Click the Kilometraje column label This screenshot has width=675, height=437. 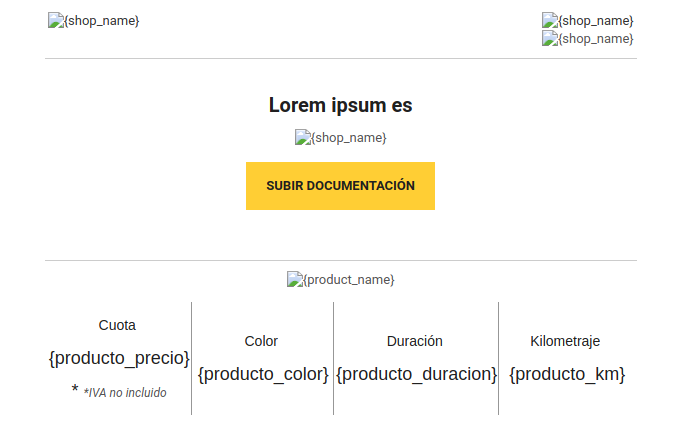tap(565, 341)
